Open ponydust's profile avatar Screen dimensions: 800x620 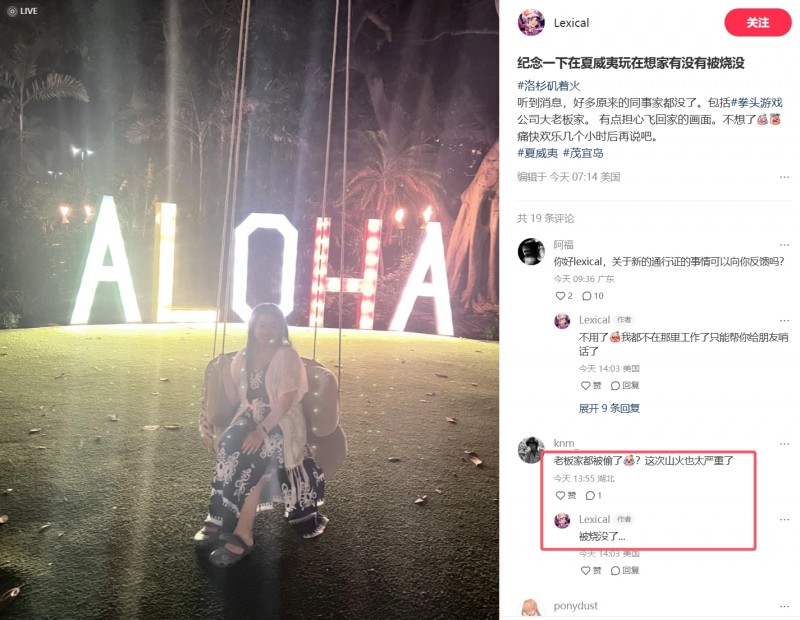531,609
